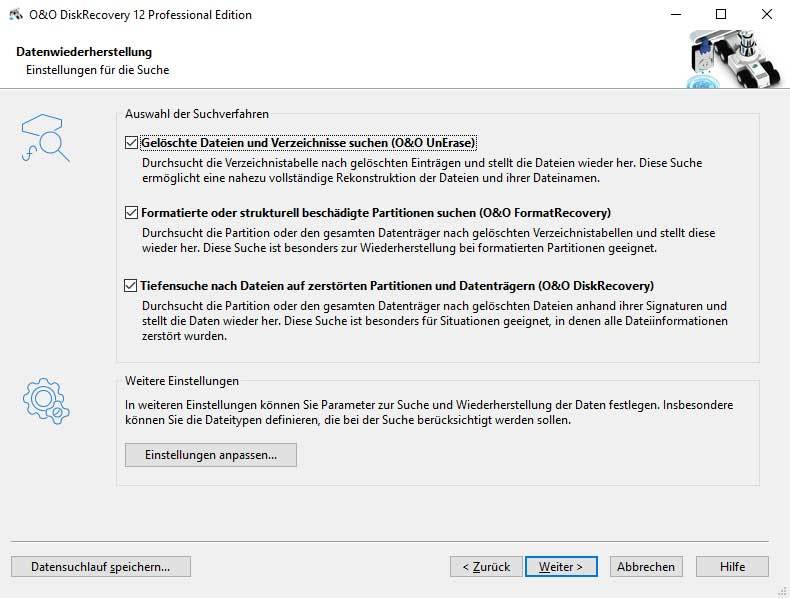Uncheck the O&O UnErase deleted files search checkbox
The width and height of the screenshot is (790, 598).
click(x=131, y=143)
